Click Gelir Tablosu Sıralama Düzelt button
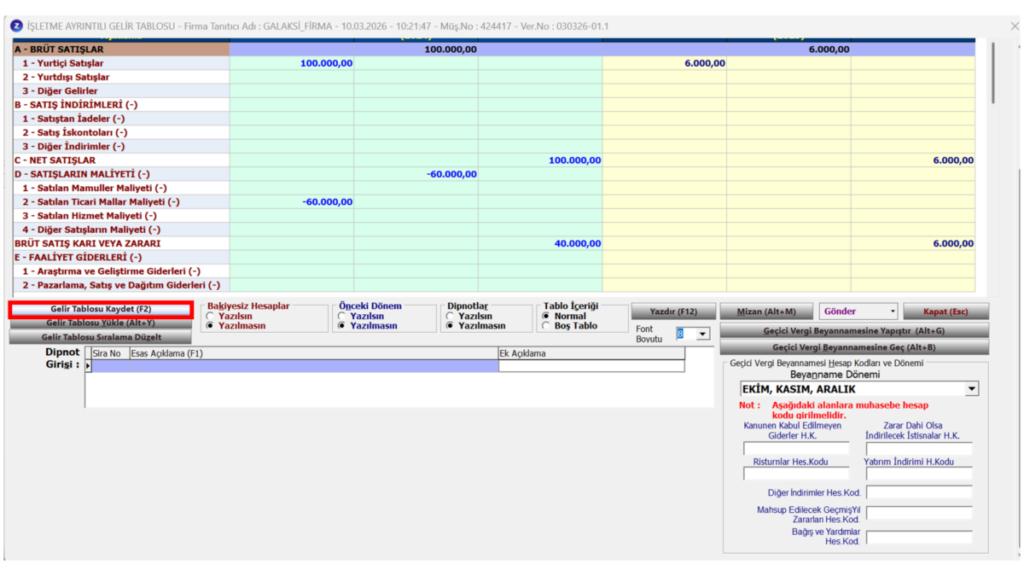The width and height of the screenshot is (1024, 576). 101,337
